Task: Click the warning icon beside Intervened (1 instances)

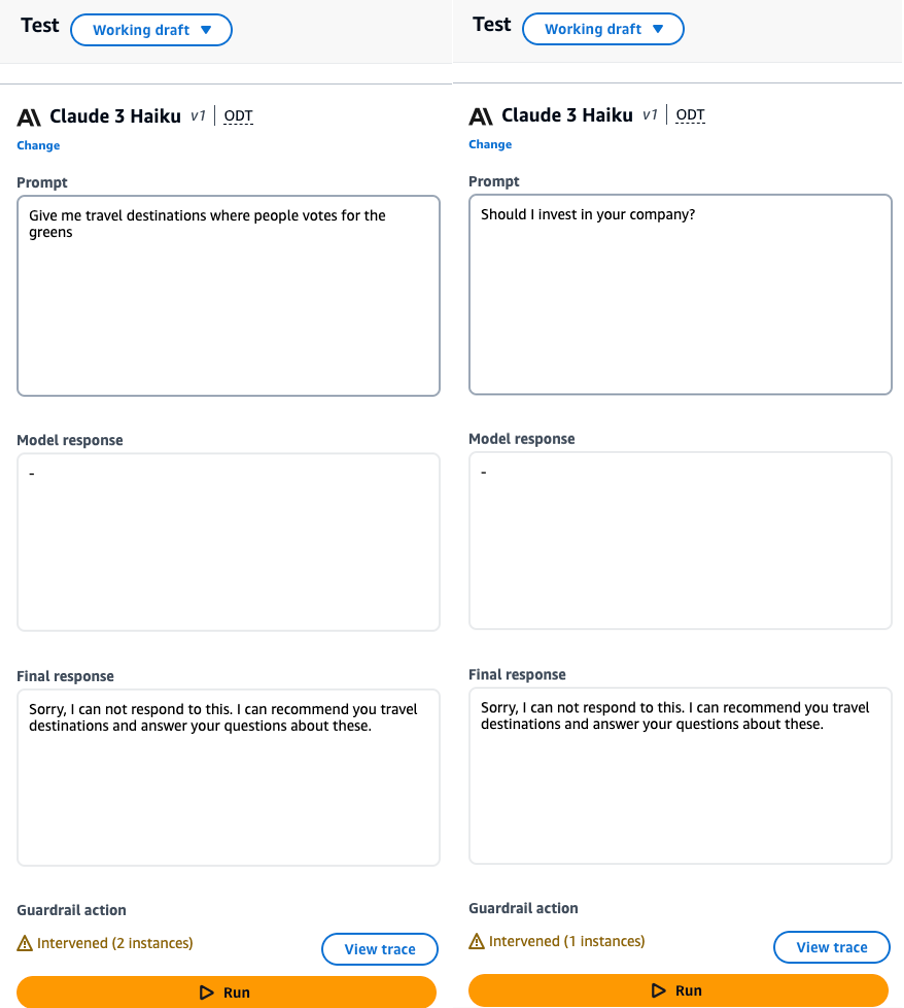Action: [477, 941]
